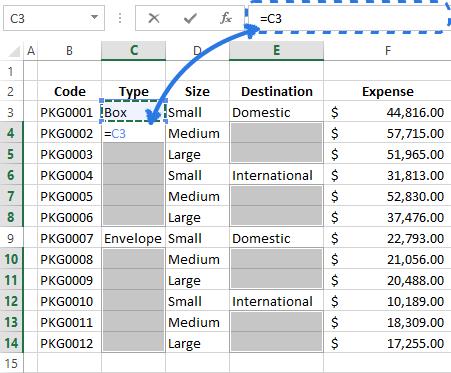Click the Select All corner triangle
Viewport: 451px width, 373px height.
[x=14, y=51]
